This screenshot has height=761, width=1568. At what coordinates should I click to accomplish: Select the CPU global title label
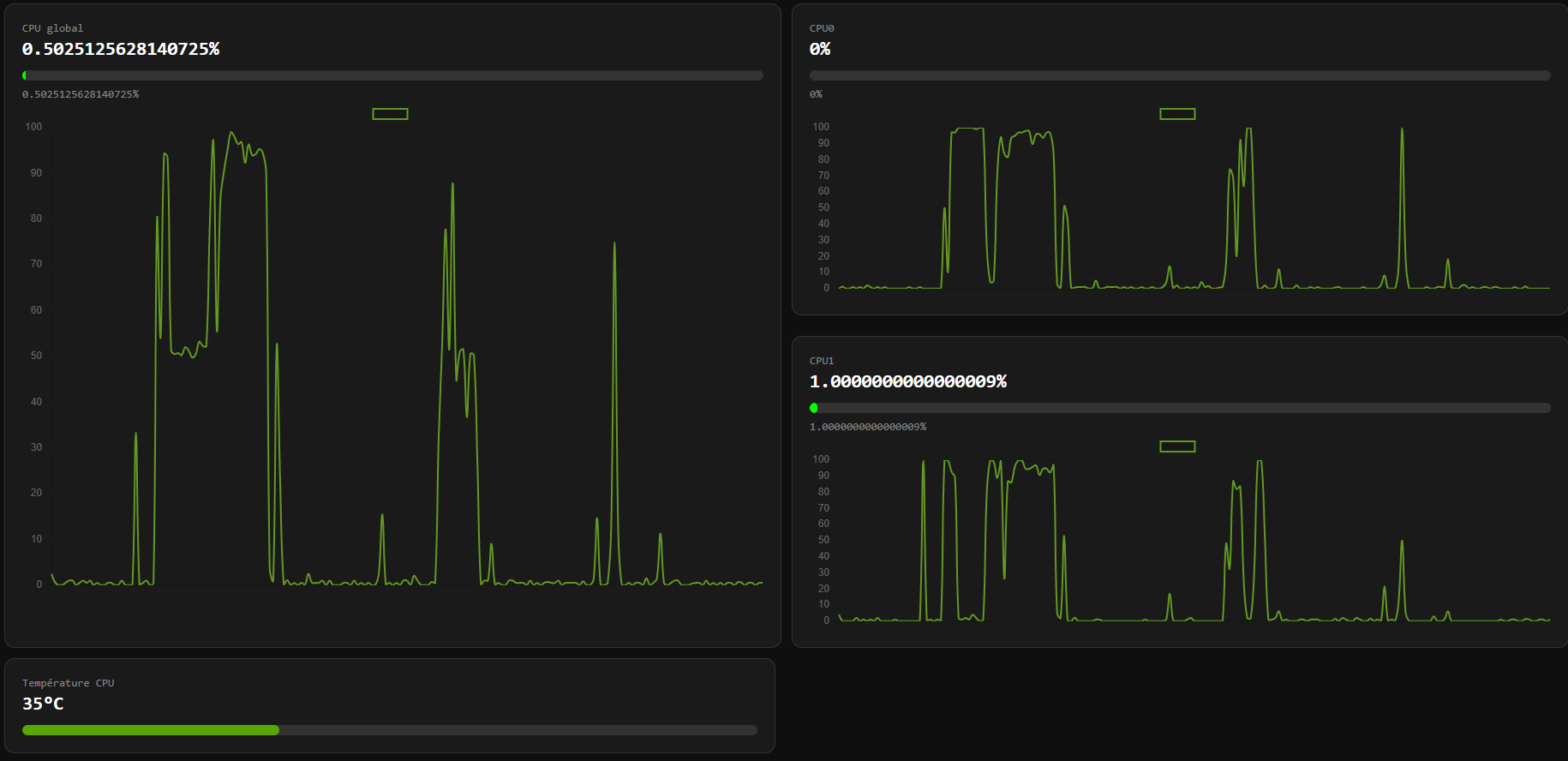53,28
